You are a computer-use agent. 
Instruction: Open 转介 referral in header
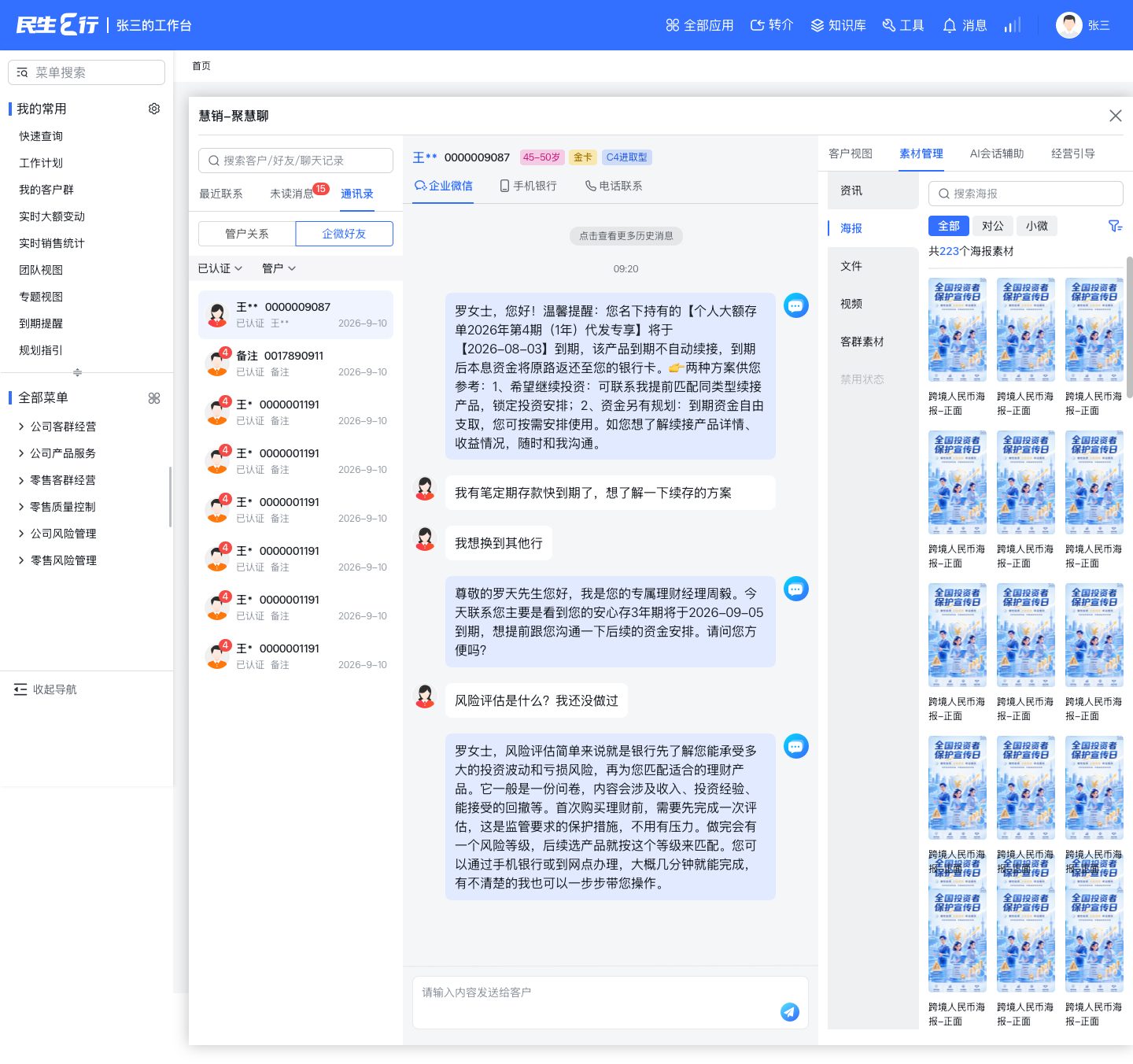[x=772, y=25]
